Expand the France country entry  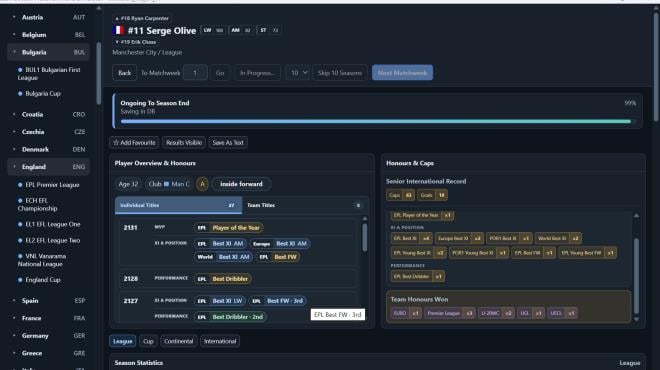click(48, 318)
